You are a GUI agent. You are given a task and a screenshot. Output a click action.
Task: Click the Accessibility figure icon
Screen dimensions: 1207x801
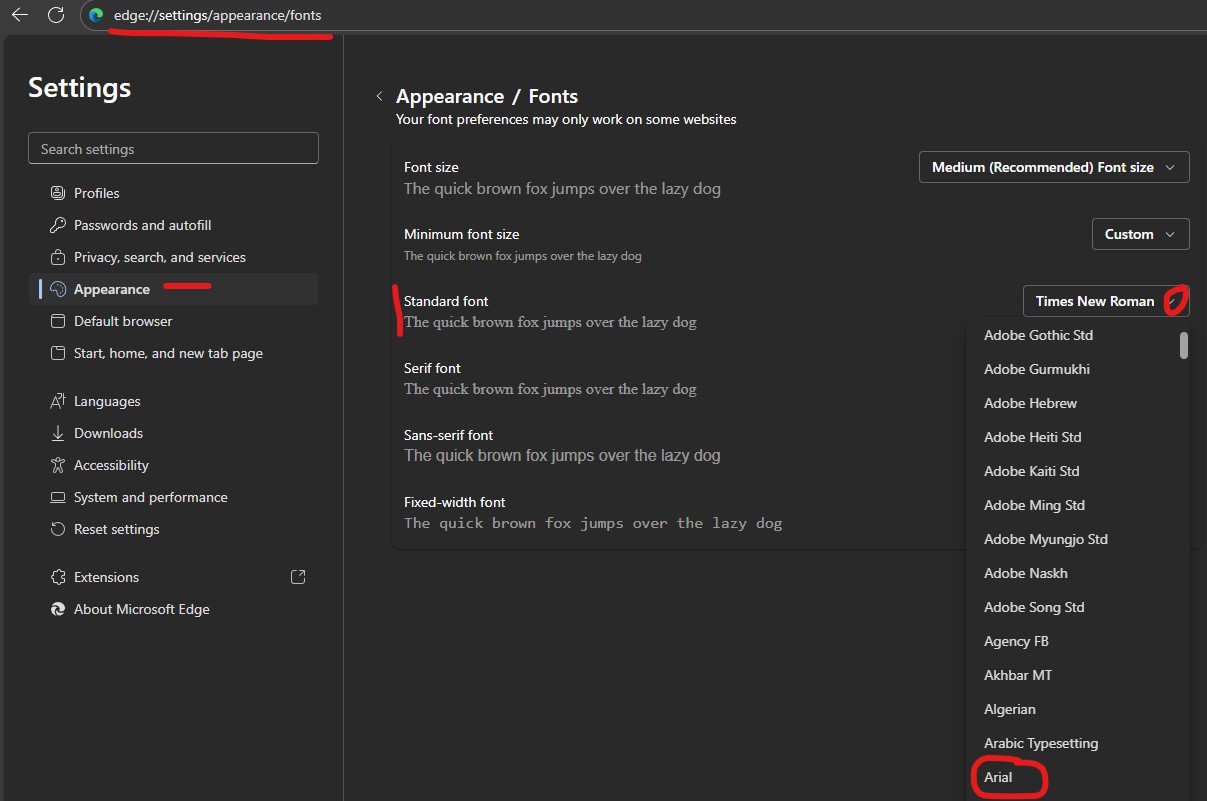(57, 465)
